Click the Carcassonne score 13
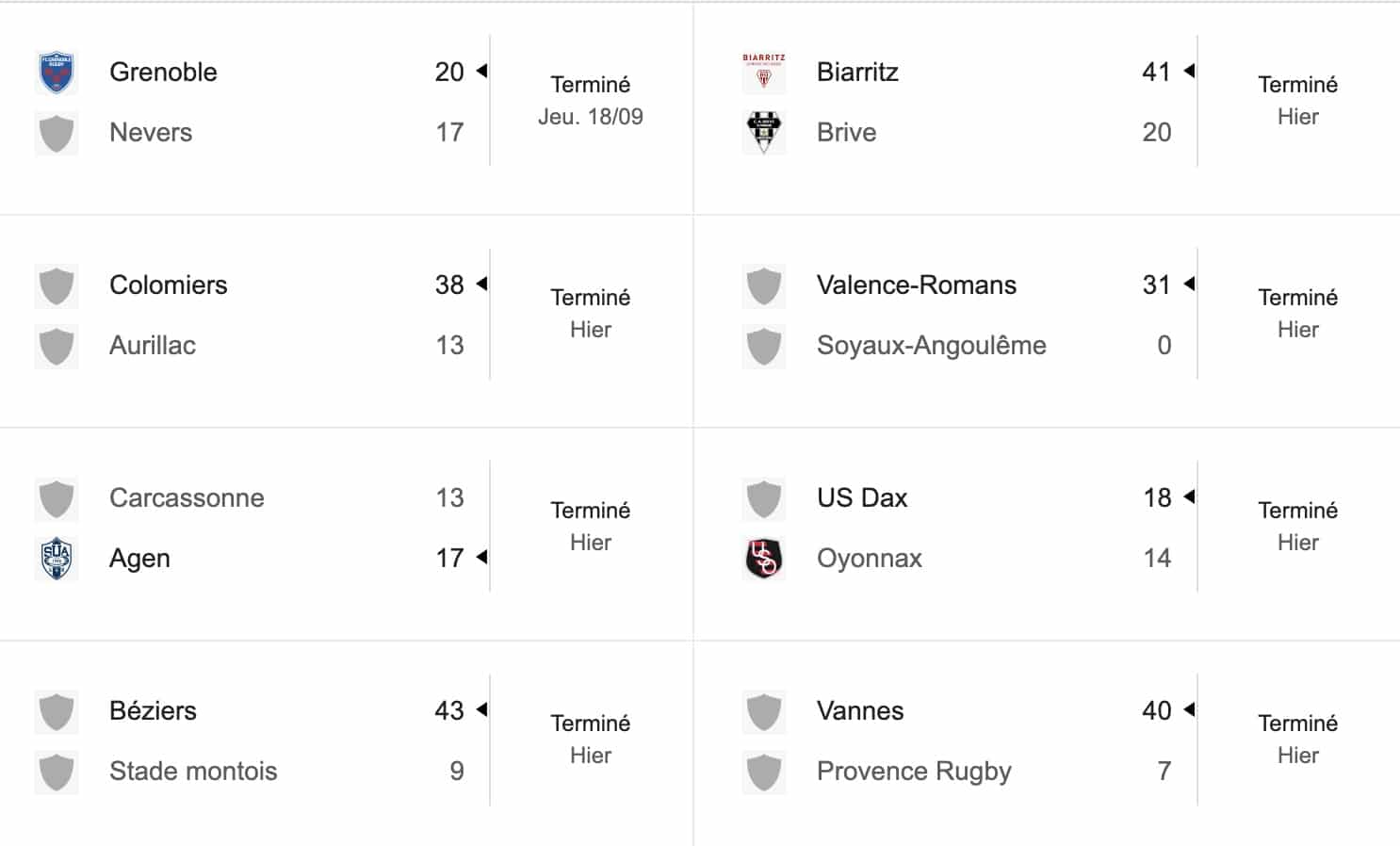The width and height of the screenshot is (1400, 846). pyautogui.click(x=449, y=498)
